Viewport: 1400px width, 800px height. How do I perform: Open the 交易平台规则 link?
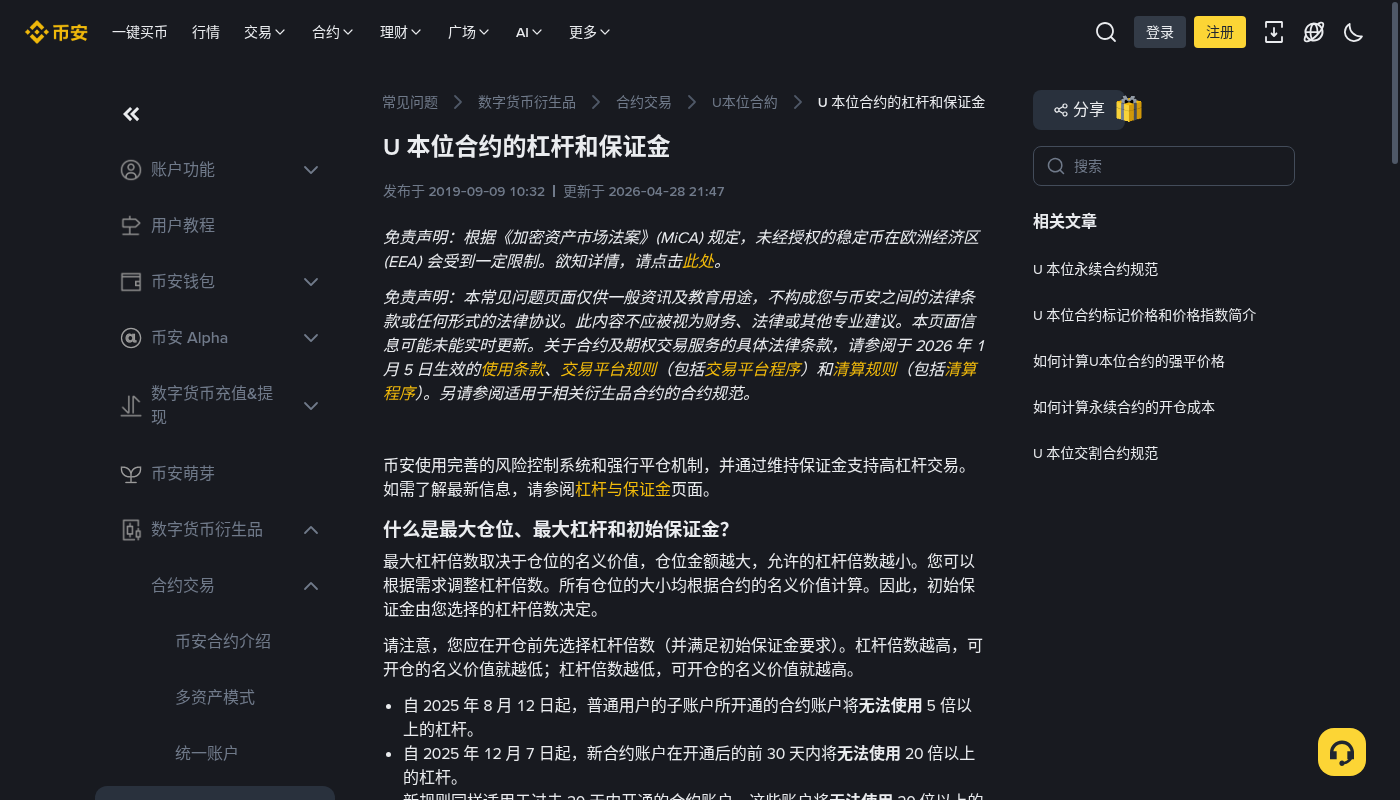tap(609, 369)
